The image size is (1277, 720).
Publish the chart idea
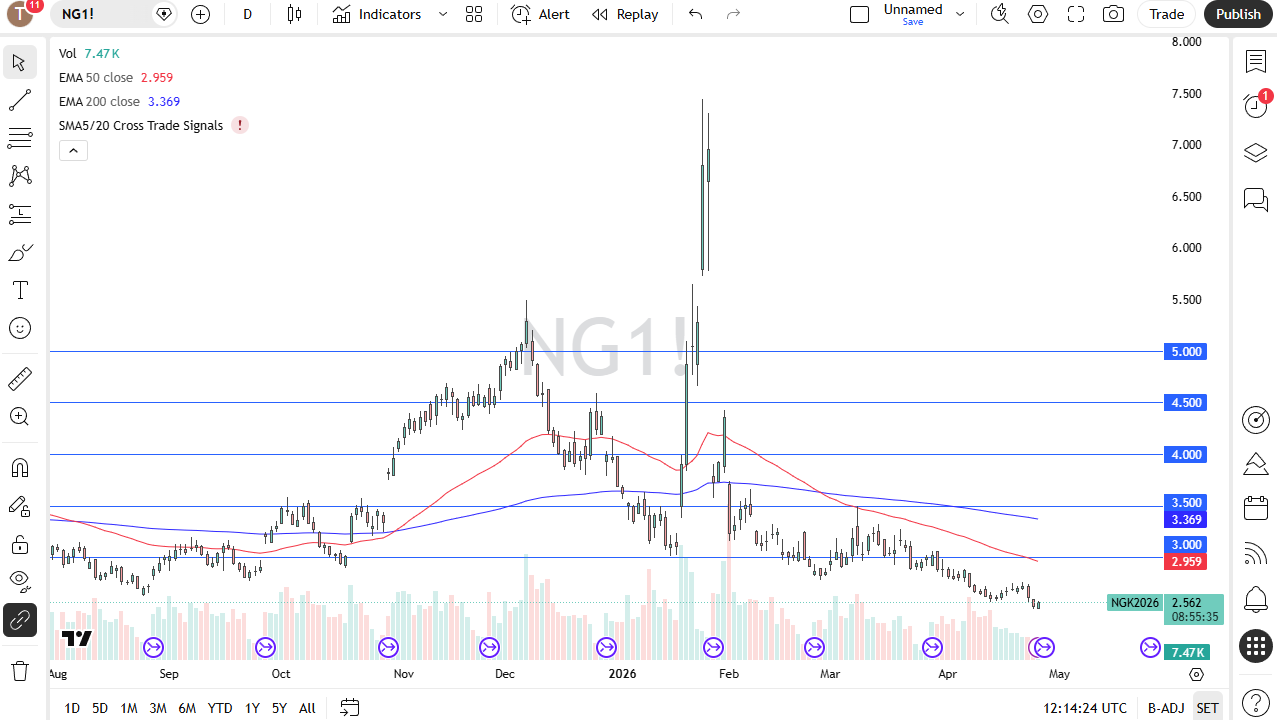point(1238,14)
